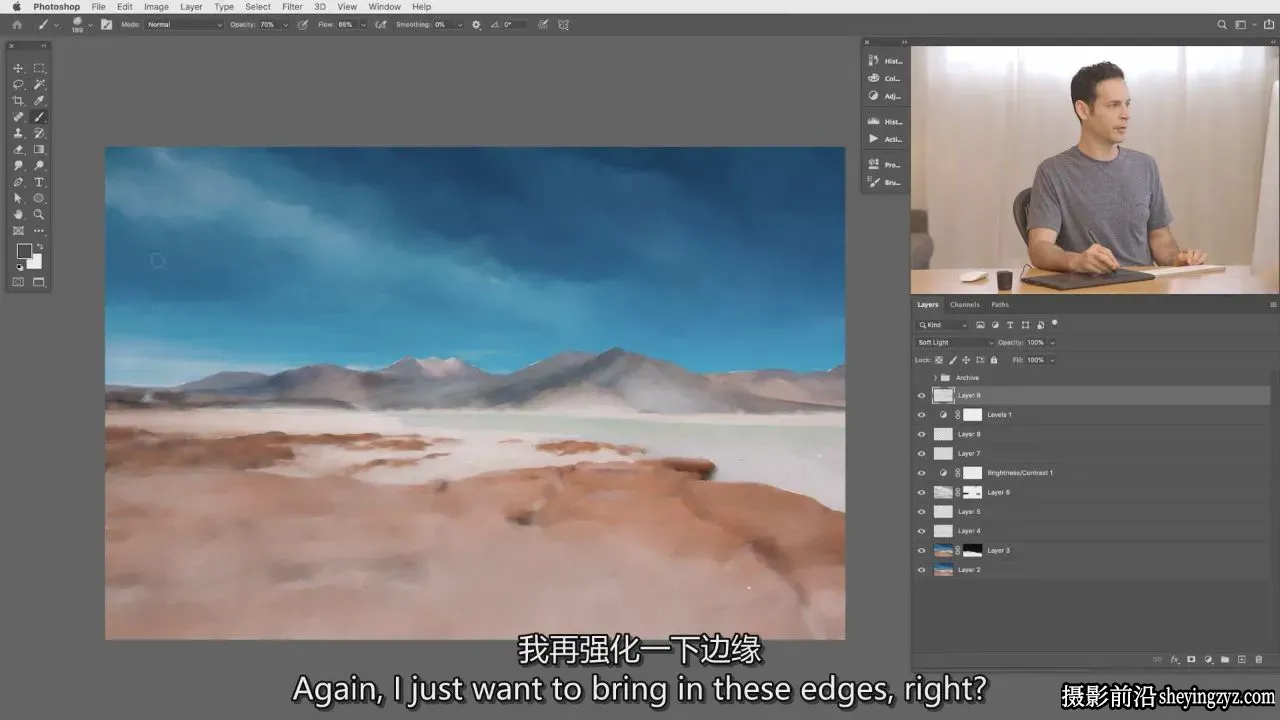The image size is (1280, 720).
Task: Toggle visibility of Layer 6
Action: pos(922,492)
